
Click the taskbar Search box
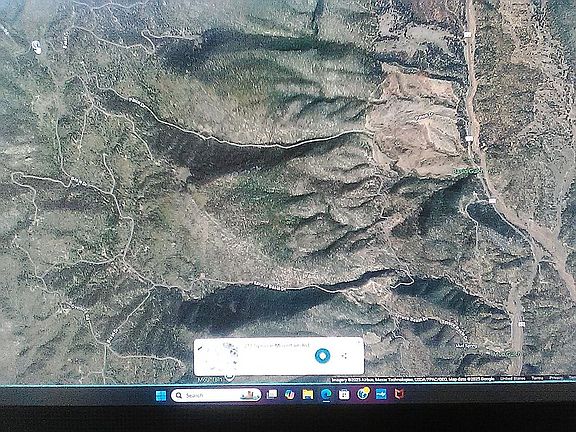(216, 395)
